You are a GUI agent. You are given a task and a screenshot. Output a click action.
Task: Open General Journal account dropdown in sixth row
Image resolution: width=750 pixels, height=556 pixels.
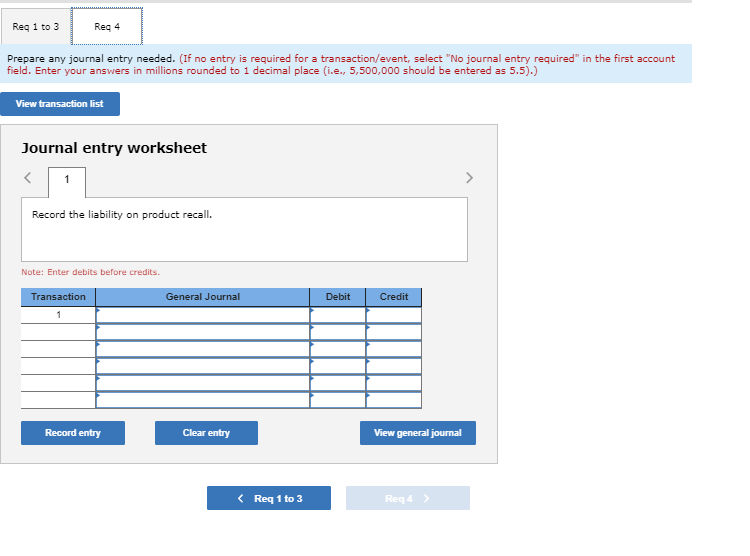(203, 400)
